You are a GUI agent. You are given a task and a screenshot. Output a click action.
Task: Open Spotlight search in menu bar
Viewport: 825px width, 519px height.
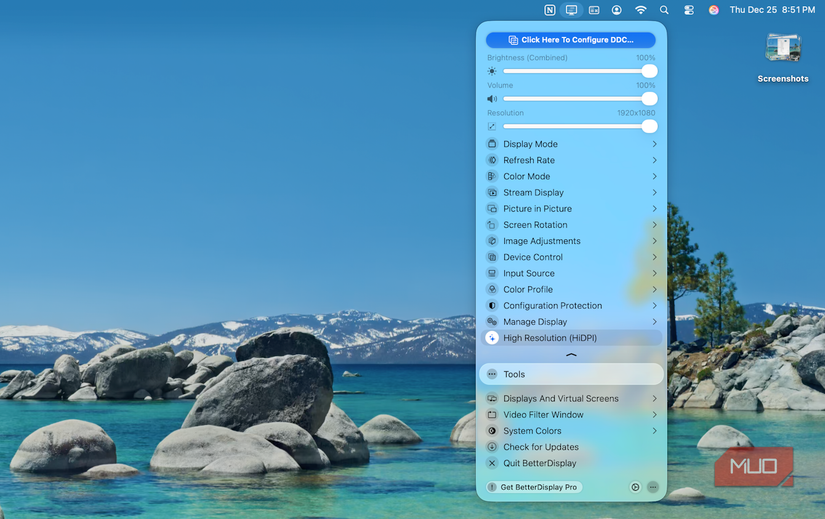tap(664, 10)
